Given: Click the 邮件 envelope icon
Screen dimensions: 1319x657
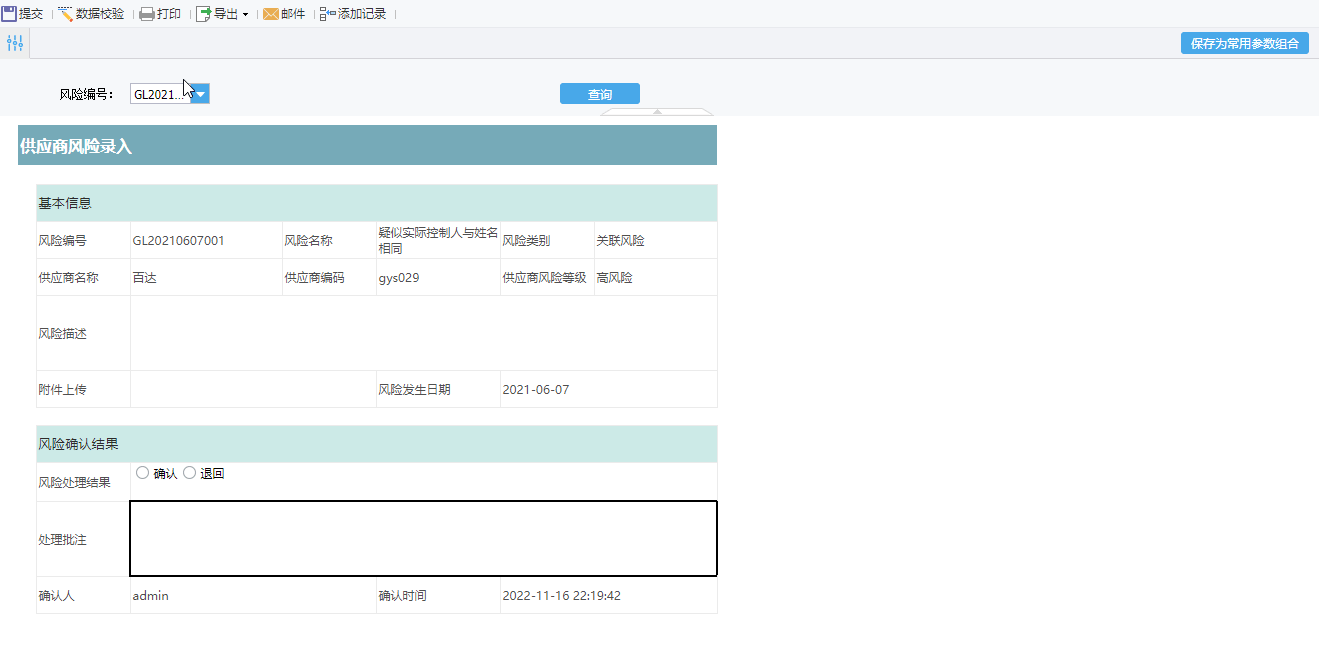Looking at the screenshot, I should click(x=270, y=14).
